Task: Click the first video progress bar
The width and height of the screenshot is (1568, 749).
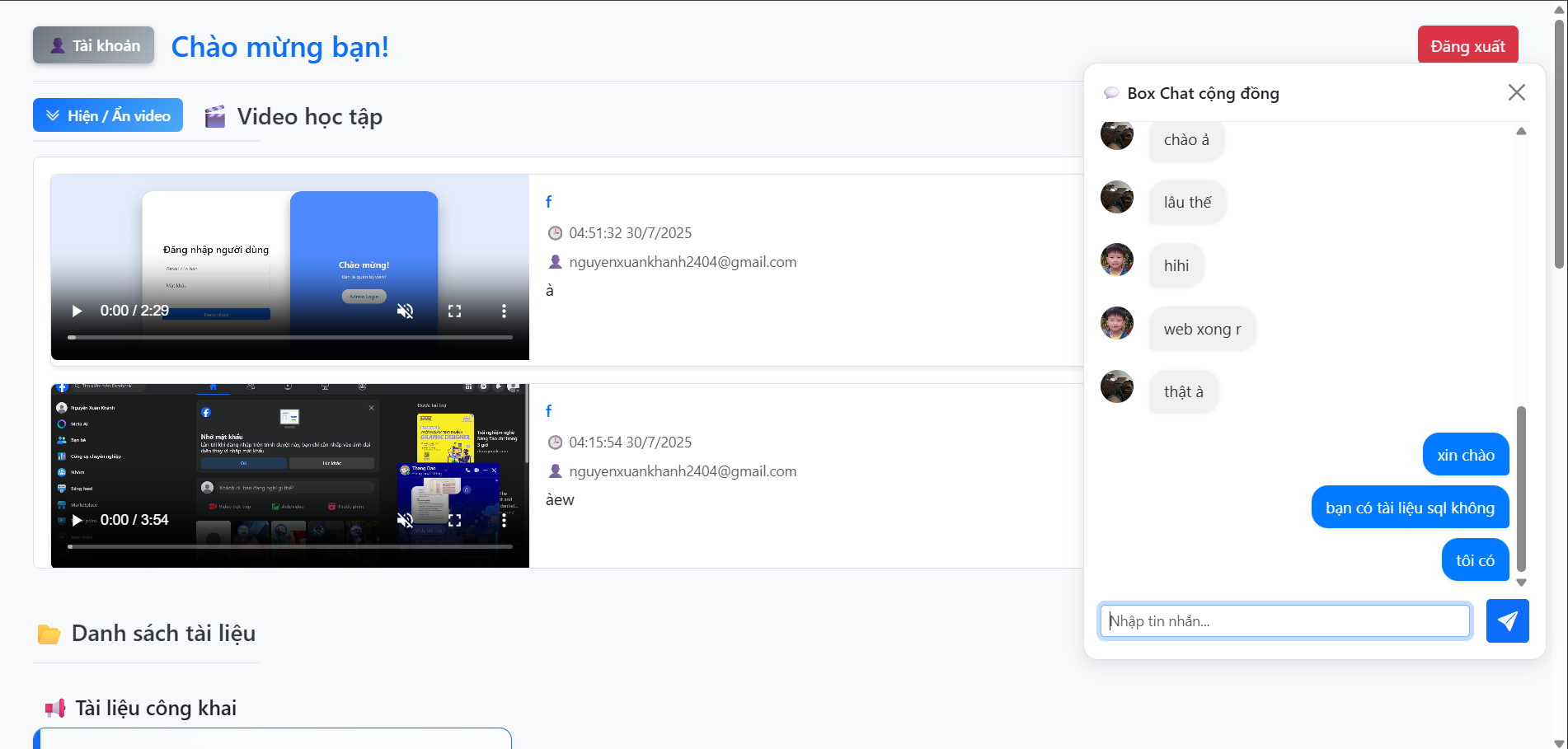Action: [290, 337]
